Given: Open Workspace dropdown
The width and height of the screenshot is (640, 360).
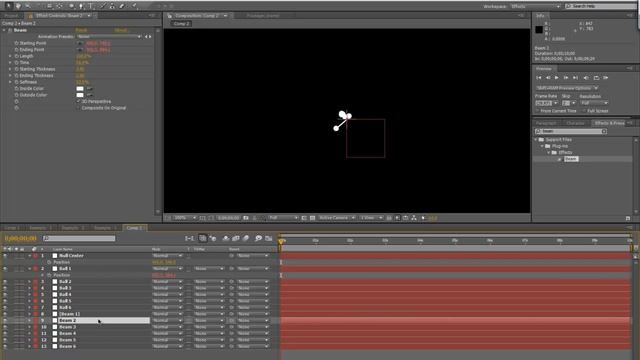Looking at the screenshot, I should pyautogui.click(x=536, y=7).
